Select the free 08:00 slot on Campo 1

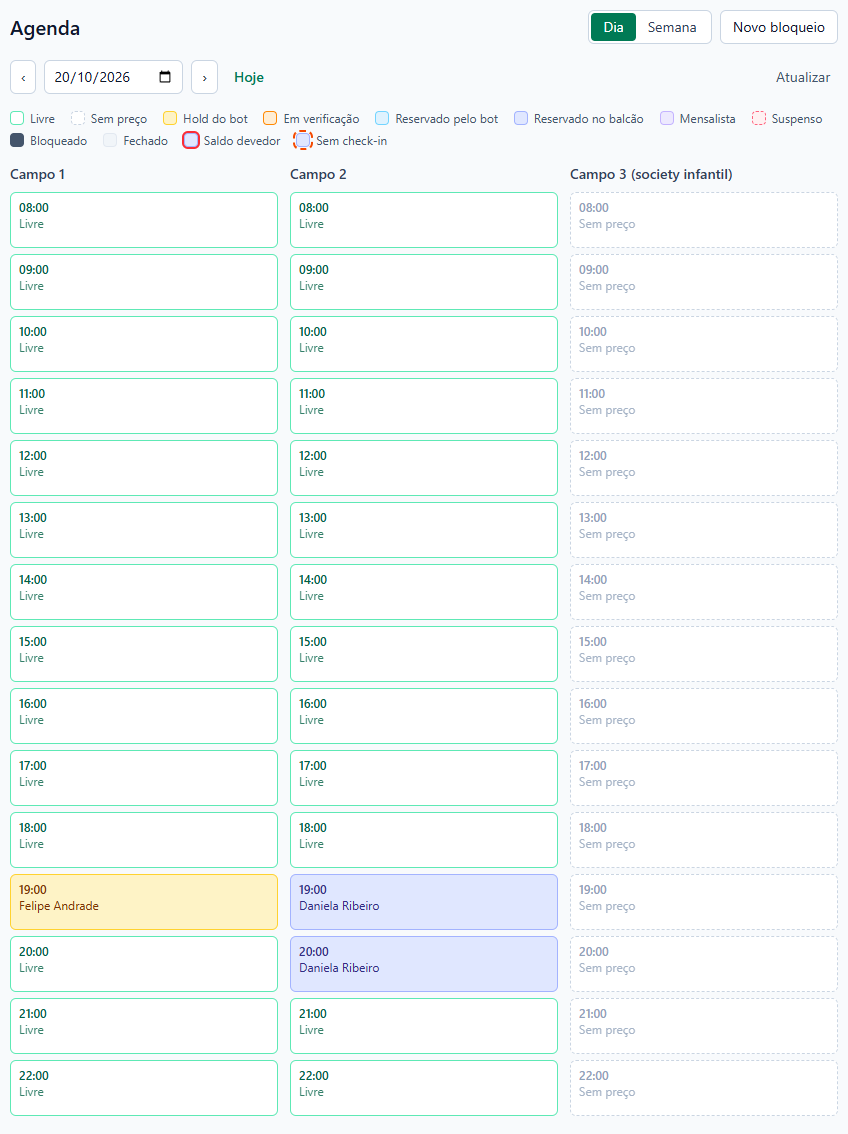point(144,220)
